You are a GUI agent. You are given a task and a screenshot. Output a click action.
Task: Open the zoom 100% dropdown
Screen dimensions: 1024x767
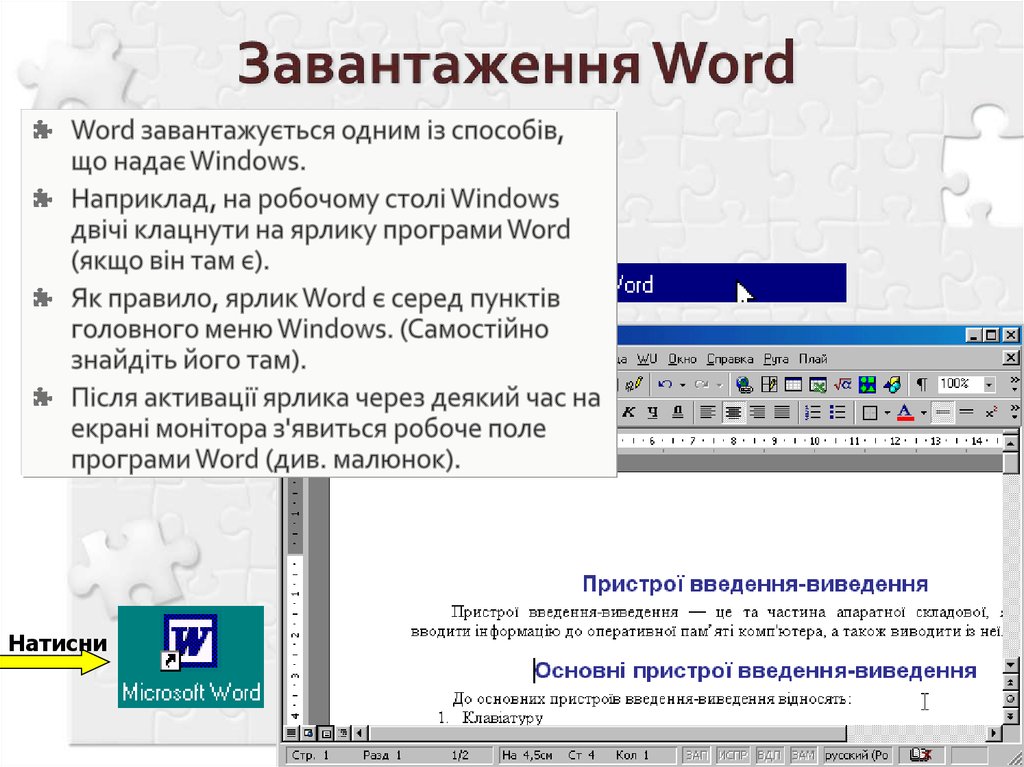(987, 384)
